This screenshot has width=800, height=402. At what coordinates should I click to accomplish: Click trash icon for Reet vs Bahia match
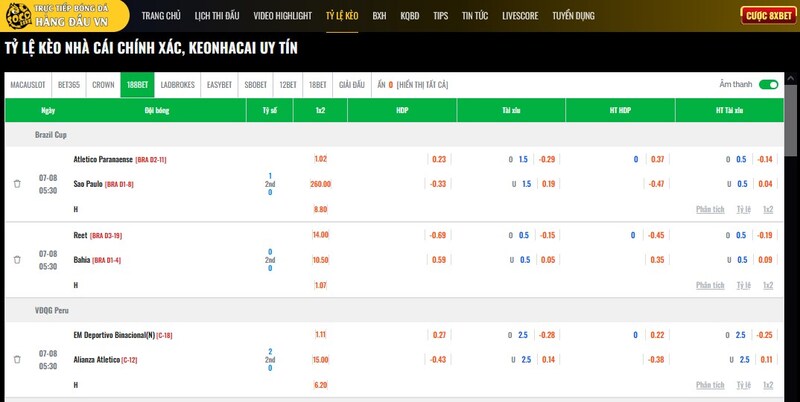coord(17,260)
